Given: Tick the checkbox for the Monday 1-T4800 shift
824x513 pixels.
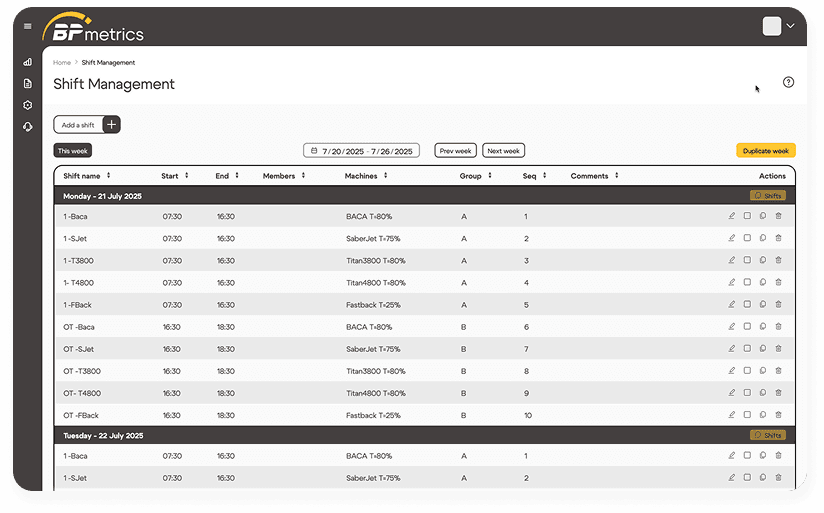Looking at the screenshot, I should [747, 282].
